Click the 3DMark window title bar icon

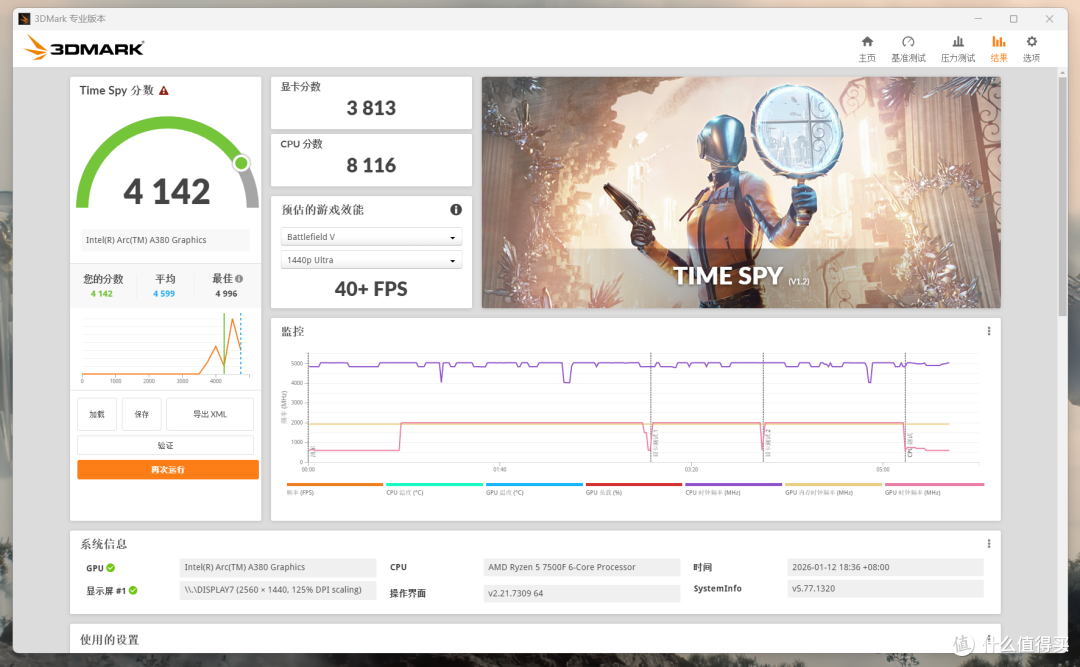[24, 19]
